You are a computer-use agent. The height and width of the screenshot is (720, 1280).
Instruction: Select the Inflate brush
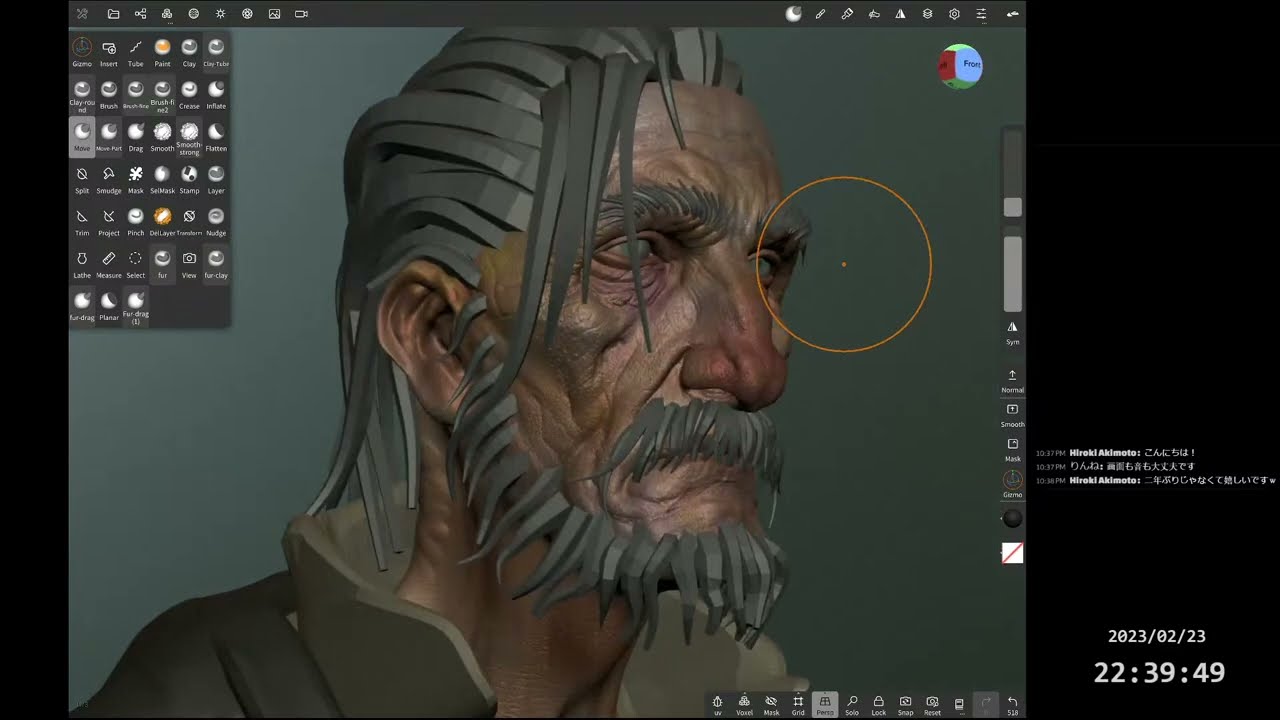click(216, 94)
